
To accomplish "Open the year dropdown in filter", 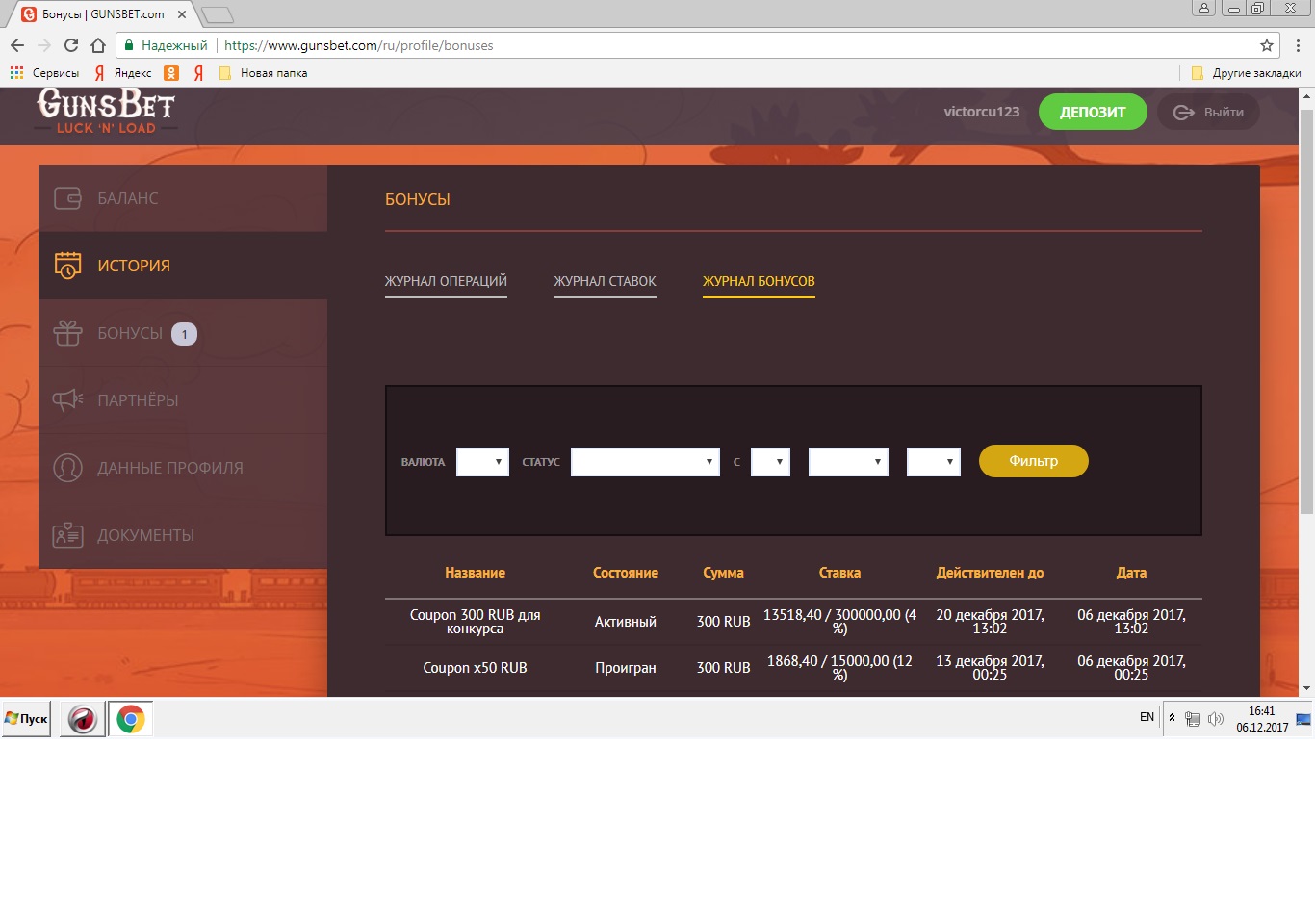I will (x=934, y=462).
